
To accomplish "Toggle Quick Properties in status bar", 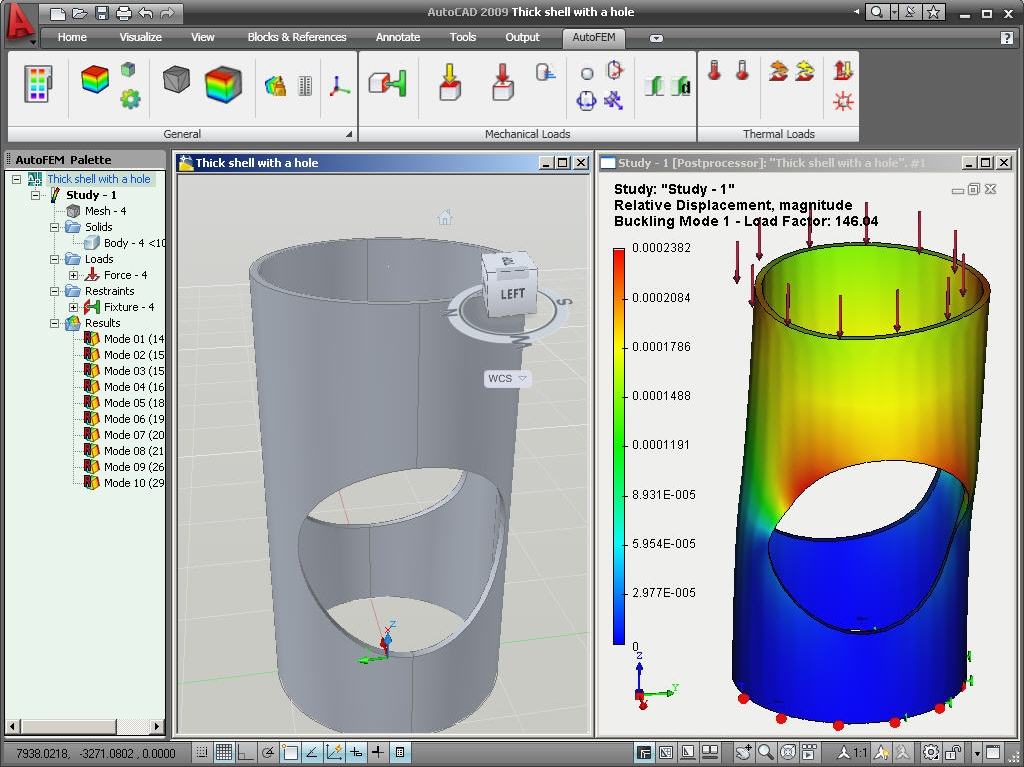I will [400, 753].
